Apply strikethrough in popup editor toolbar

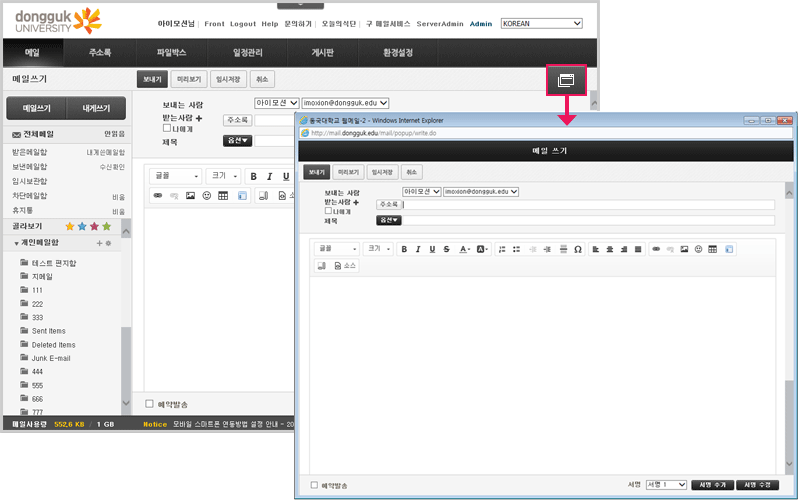(446, 249)
